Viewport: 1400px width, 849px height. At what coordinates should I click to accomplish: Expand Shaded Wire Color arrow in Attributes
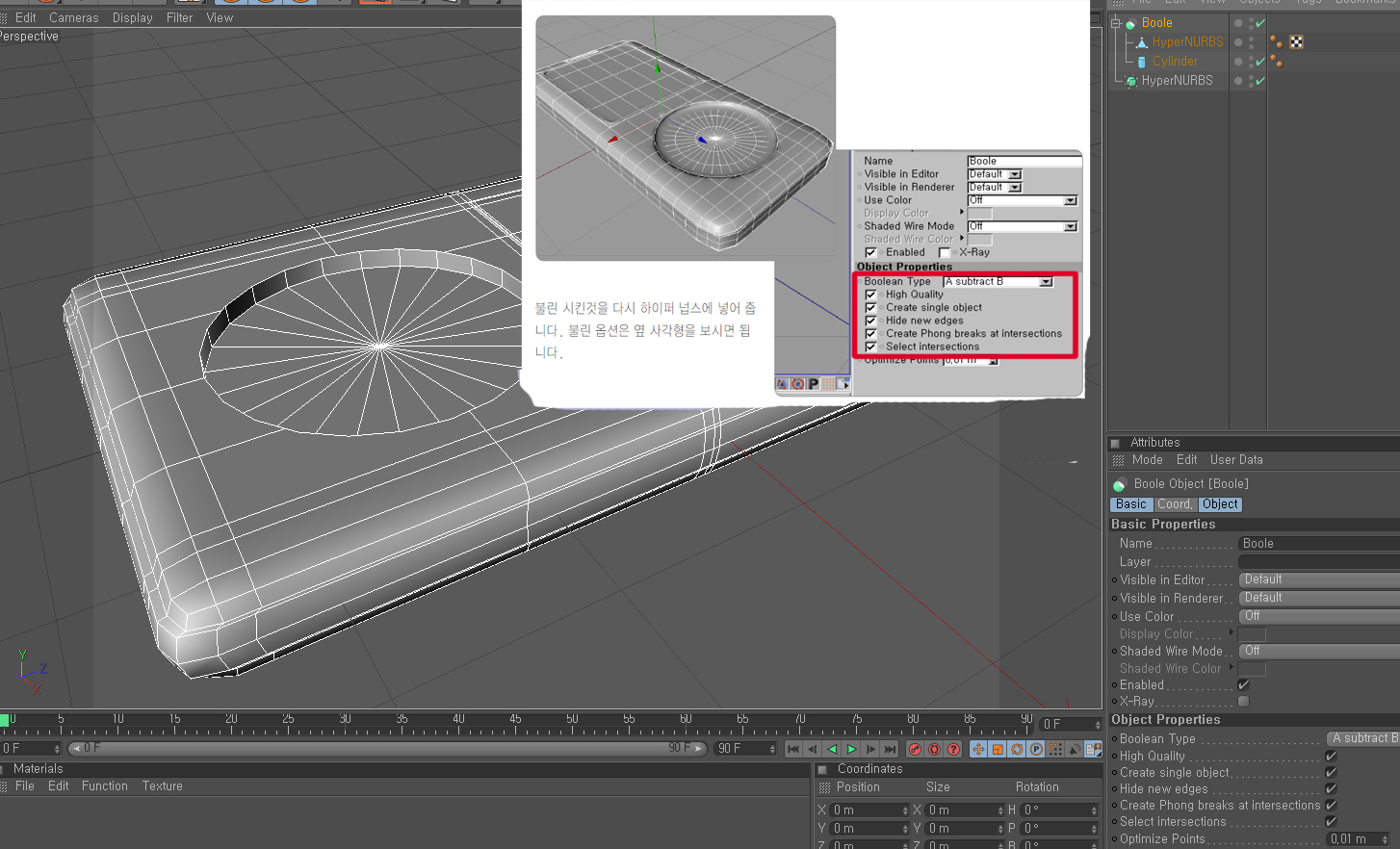click(x=1231, y=666)
